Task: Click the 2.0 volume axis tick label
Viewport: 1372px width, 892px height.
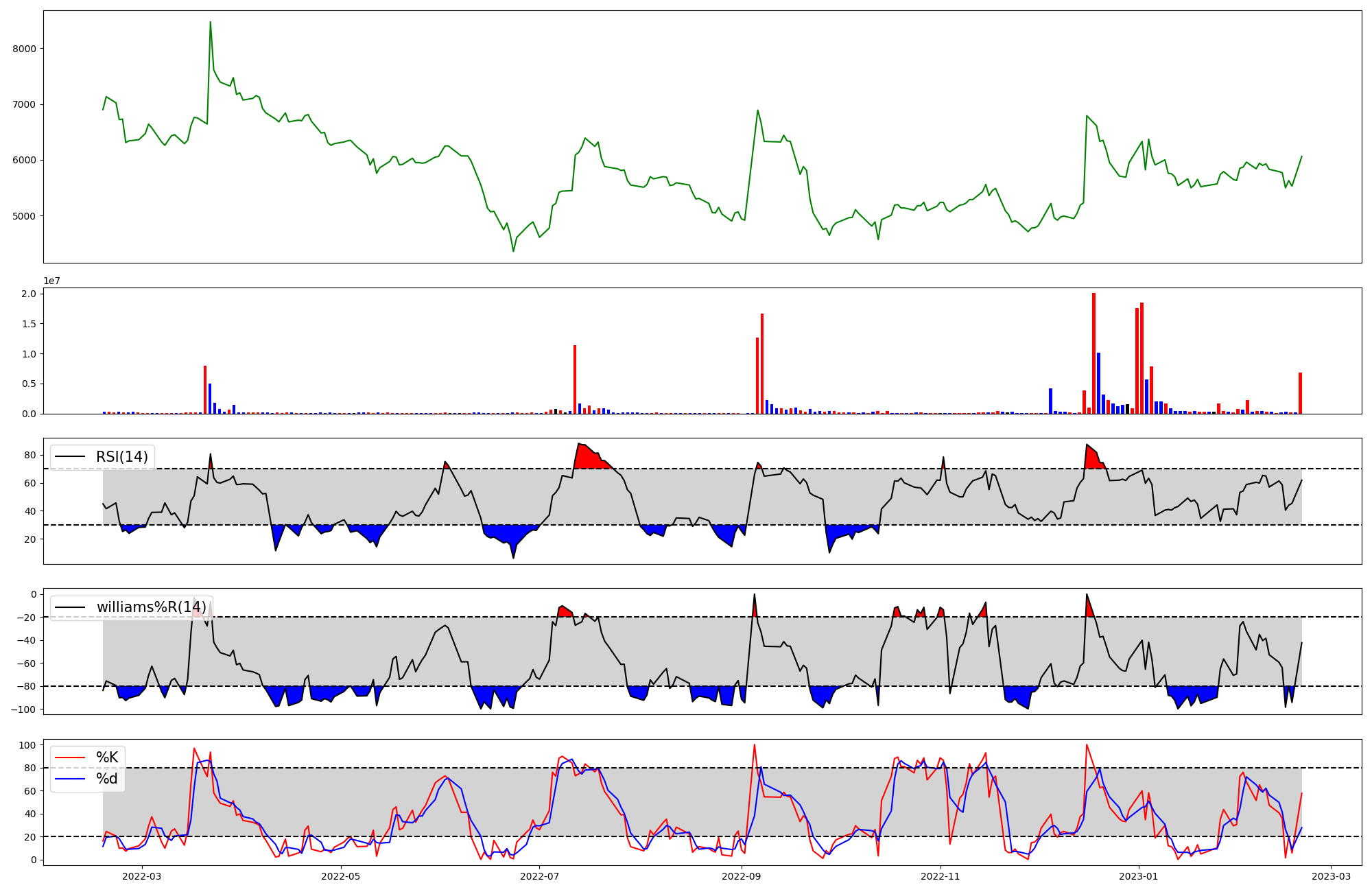Action: [x=29, y=294]
